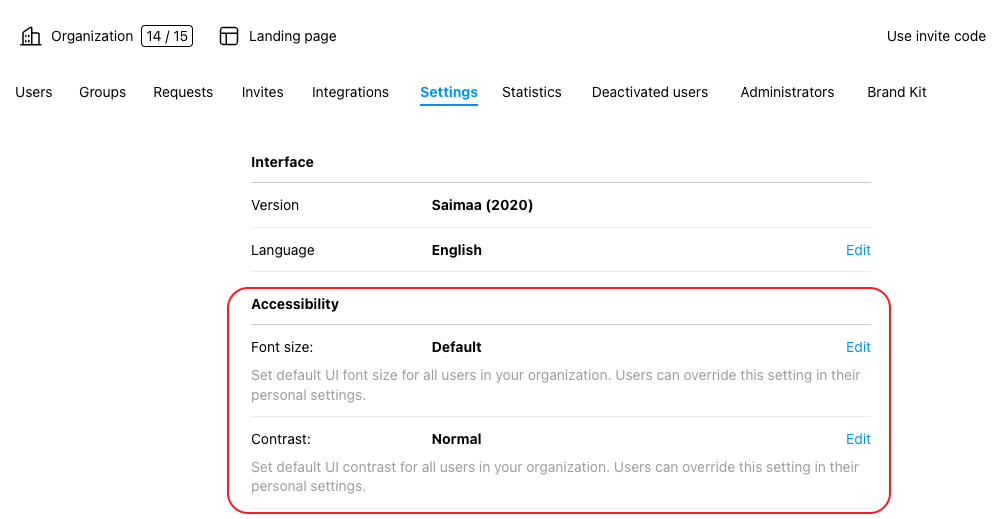Click the Interface section heading
1007x519 pixels.
282,163
